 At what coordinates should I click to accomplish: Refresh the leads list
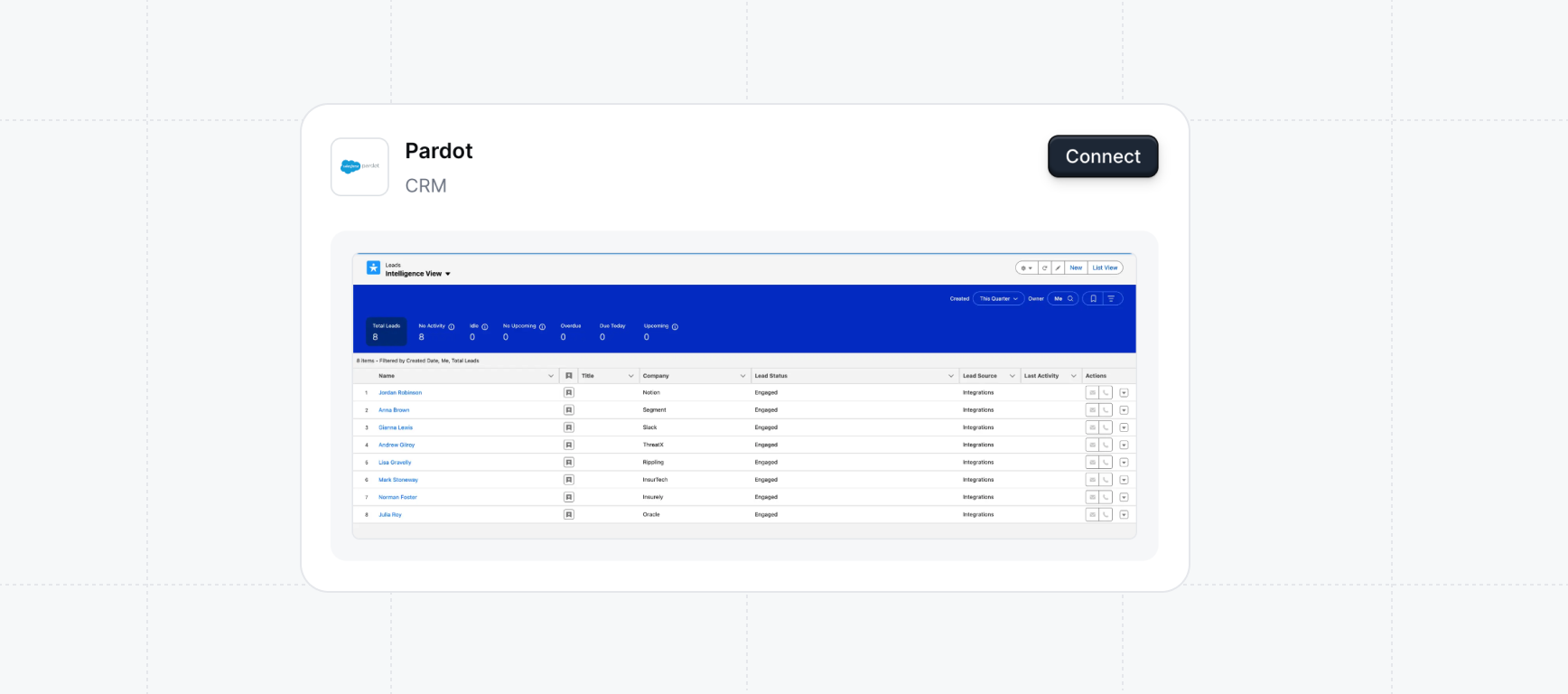tap(1045, 267)
